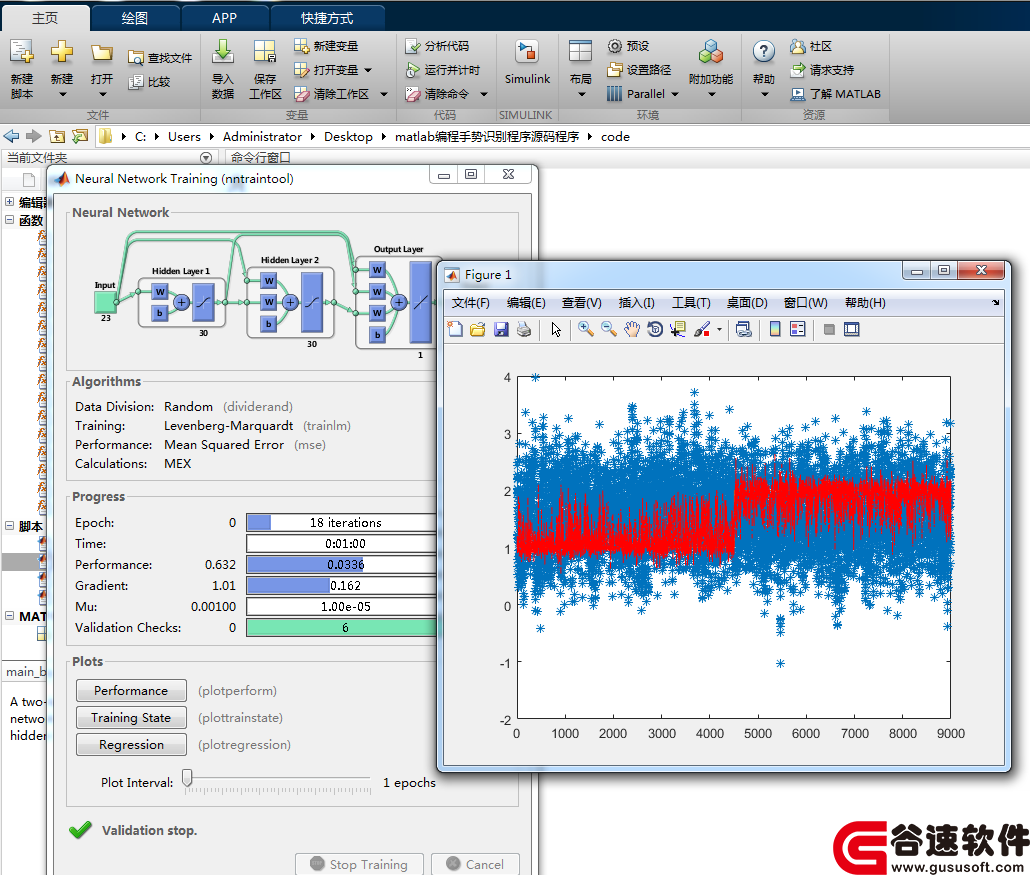Click Desktop in the address path
Image resolution: width=1030 pixels, height=875 pixels.
click(348, 137)
